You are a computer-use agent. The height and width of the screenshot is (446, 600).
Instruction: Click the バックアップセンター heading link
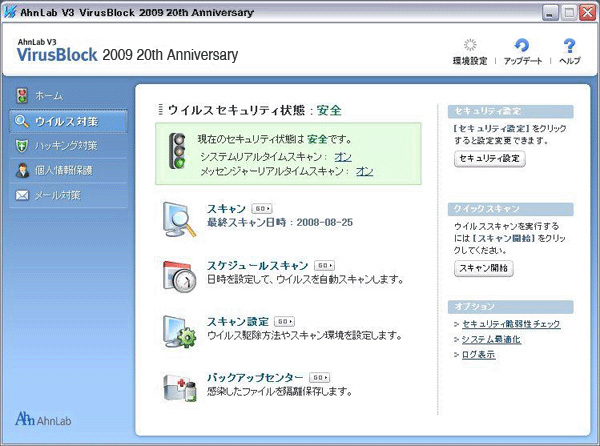255,378
